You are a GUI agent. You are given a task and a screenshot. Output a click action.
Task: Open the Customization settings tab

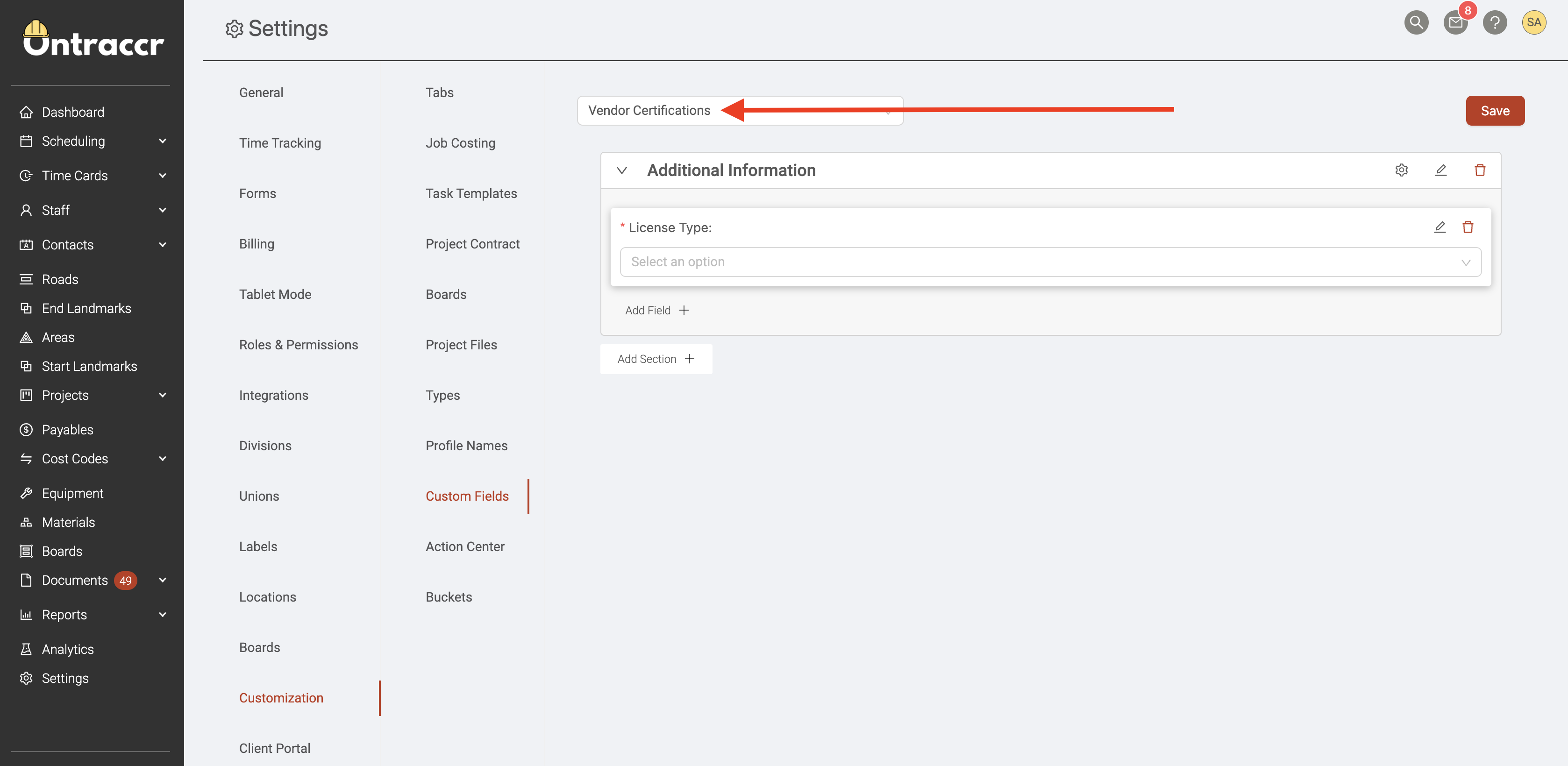281,698
